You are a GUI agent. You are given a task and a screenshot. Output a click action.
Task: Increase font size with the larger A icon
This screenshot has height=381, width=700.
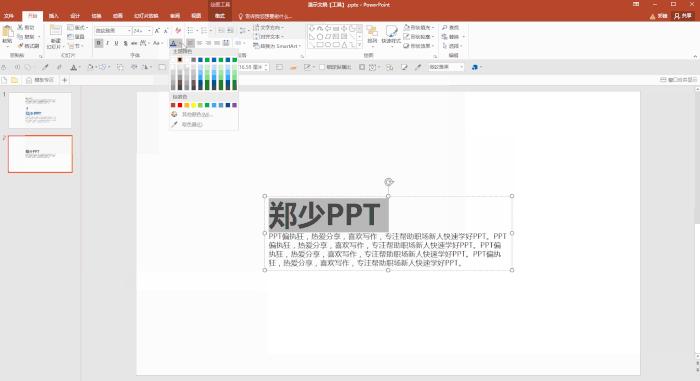pos(157,31)
